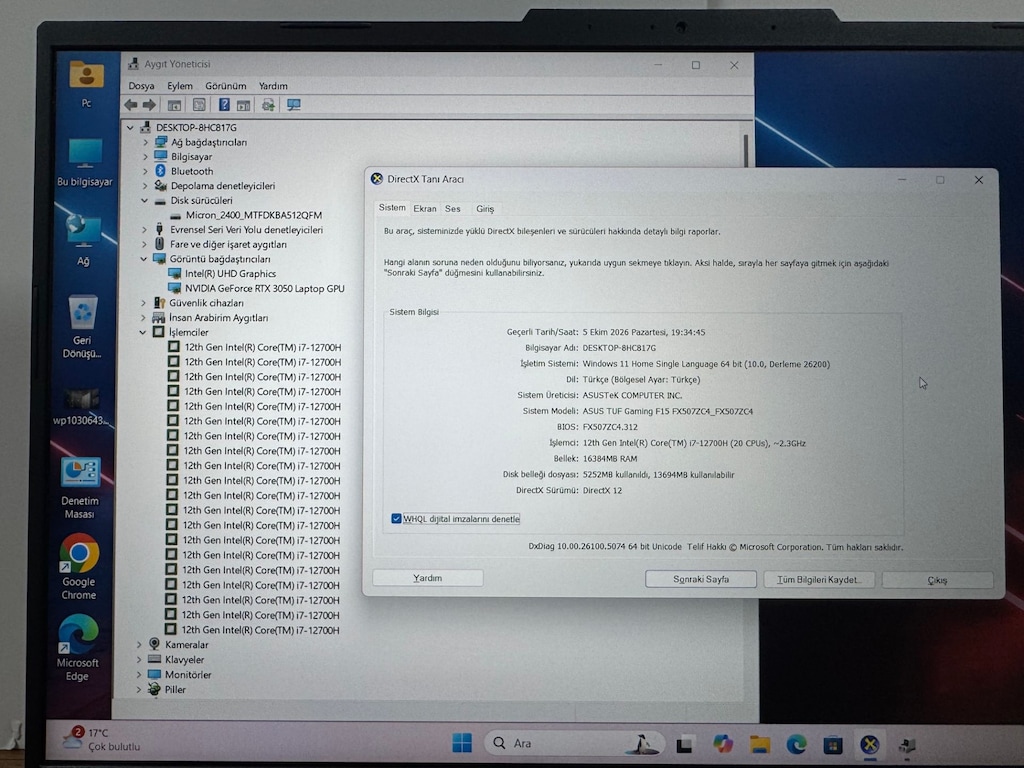Screen dimensions: 1024x768
Task: Uncheck WHQL dijital imzalarını denetle checkbox
Action: tap(396, 519)
